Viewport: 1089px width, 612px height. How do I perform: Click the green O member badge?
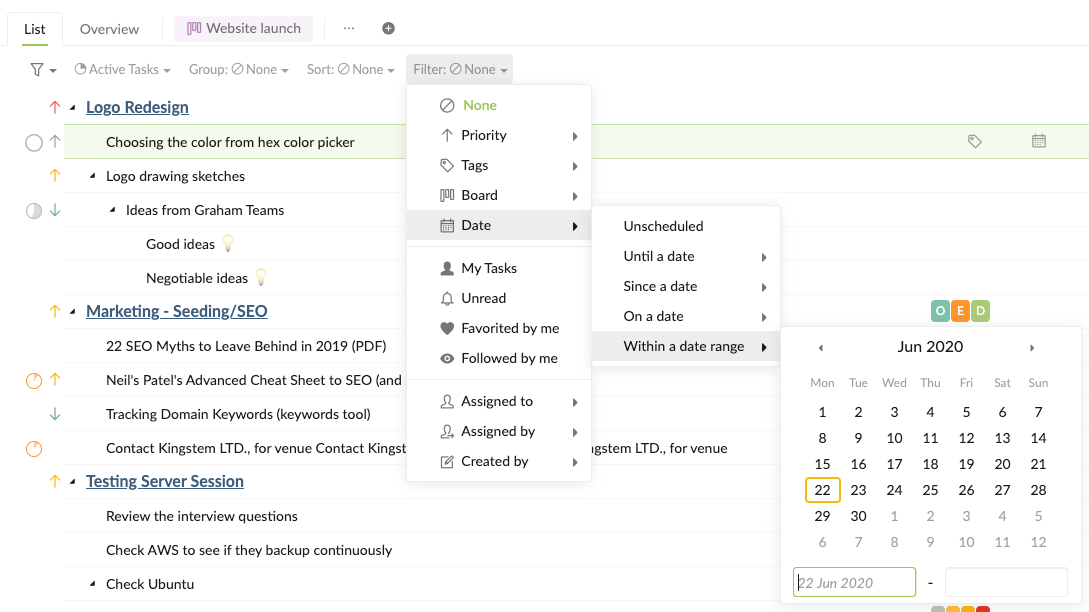point(940,311)
